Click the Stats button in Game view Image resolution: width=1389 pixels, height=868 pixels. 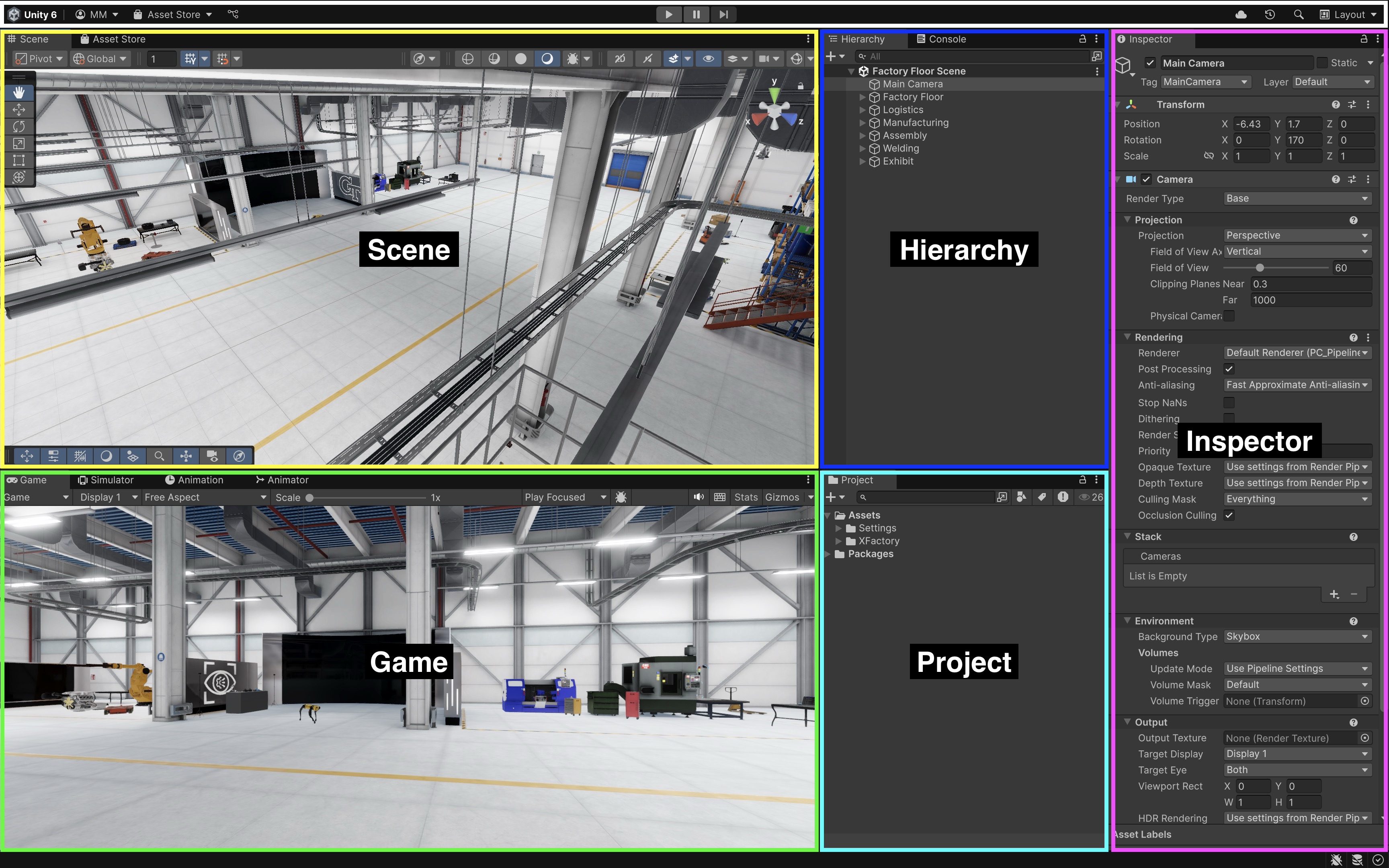746,497
